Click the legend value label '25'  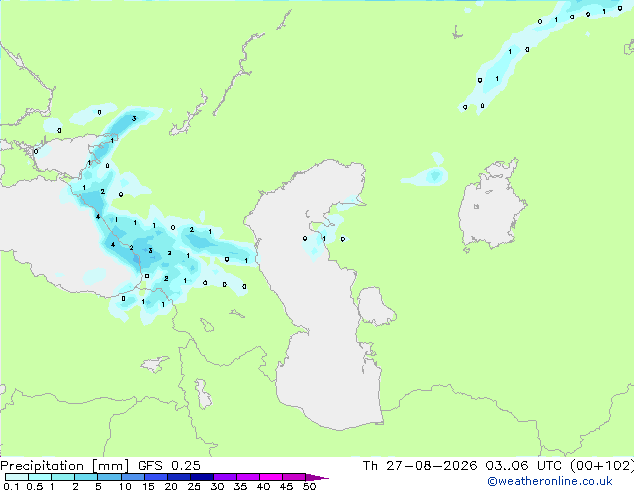(194, 486)
